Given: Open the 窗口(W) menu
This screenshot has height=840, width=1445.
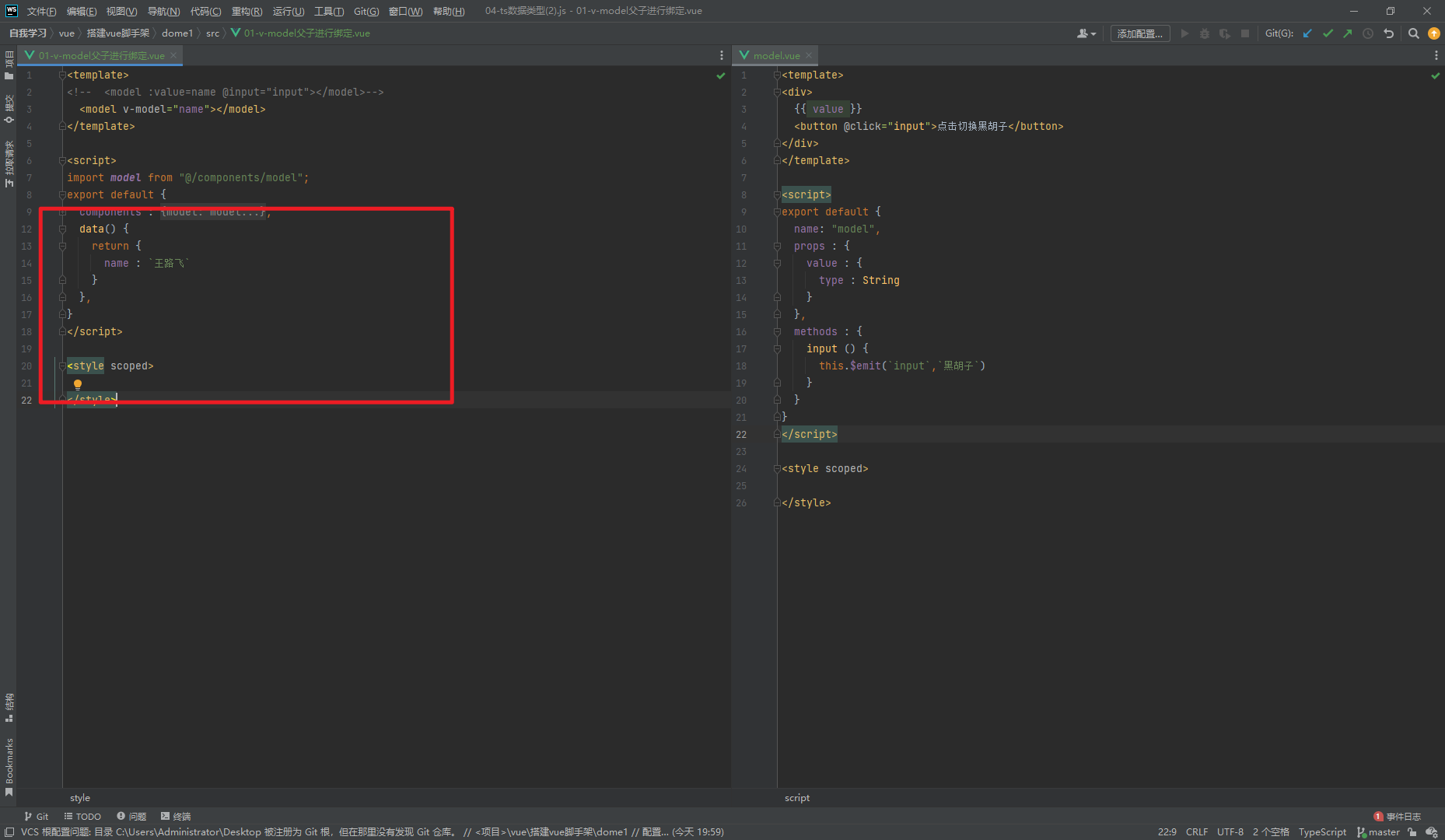Looking at the screenshot, I should pos(406,11).
